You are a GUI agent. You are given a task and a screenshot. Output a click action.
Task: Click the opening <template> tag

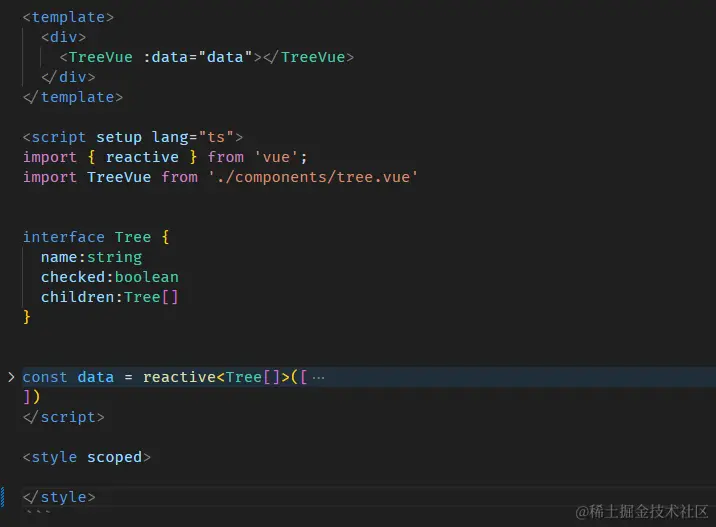[x=68, y=17]
